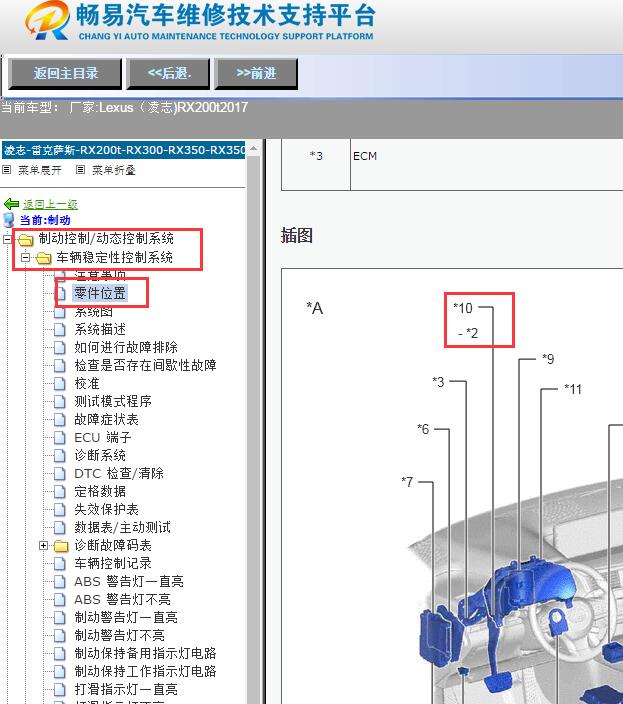Viewport: 623px width, 704px height.
Task: Click the 当前:制动 label
Action: [x=45, y=220]
